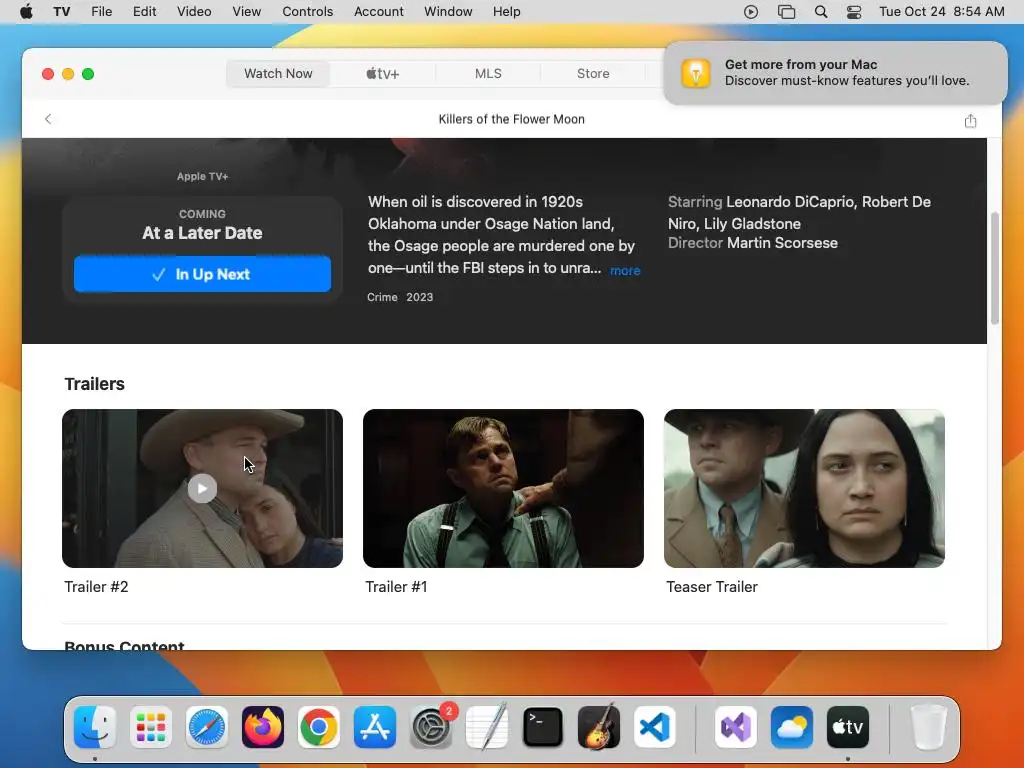The height and width of the screenshot is (768, 1024).
Task: Open Control Center in the menu bar
Action: (854, 12)
